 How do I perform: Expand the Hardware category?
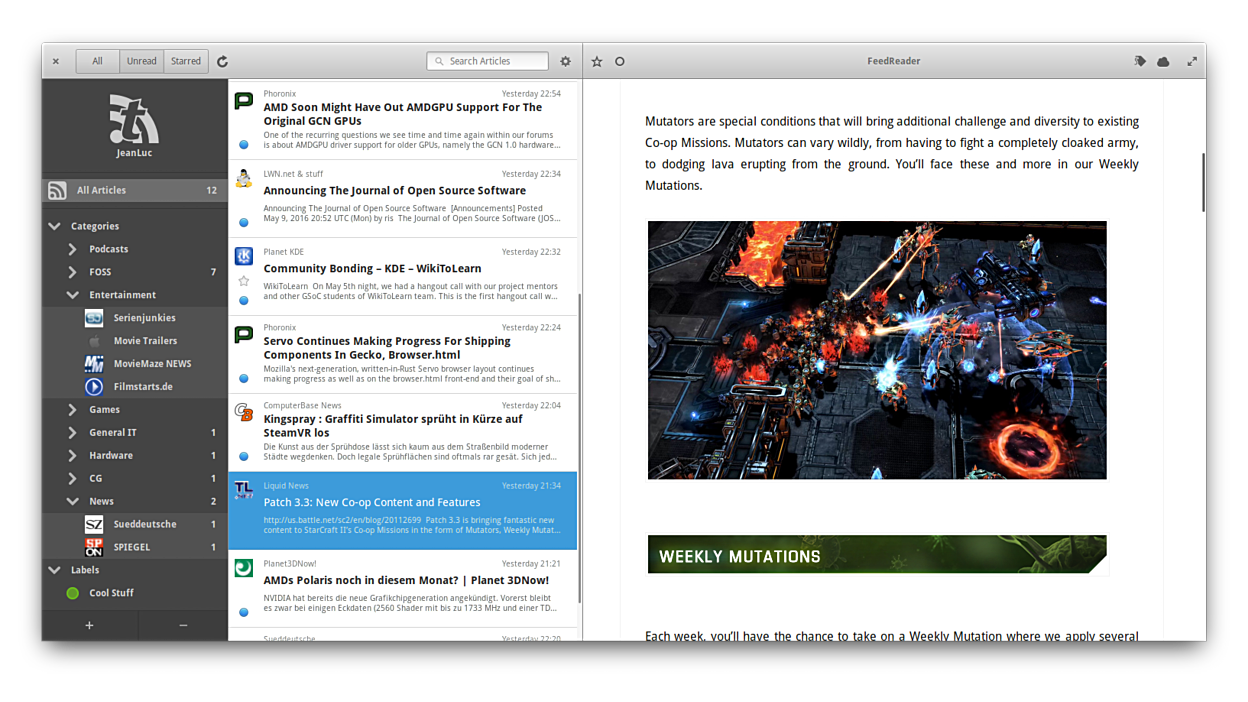pyautogui.click(x=72, y=455)
